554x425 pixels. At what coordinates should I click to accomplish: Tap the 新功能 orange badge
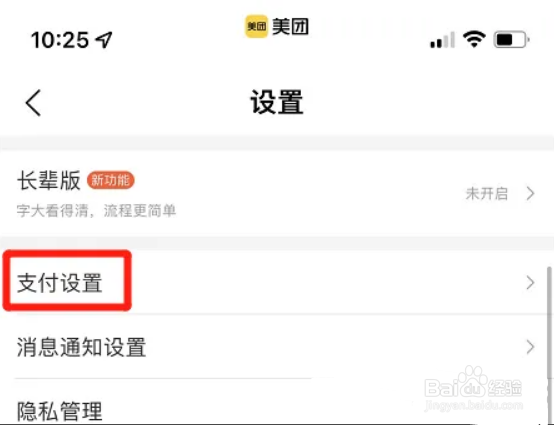point(111,180)
